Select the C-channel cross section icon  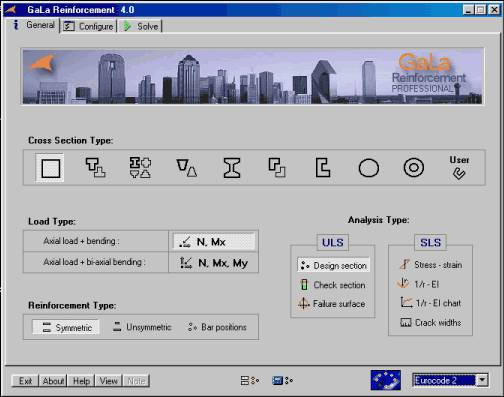(323, 168)
